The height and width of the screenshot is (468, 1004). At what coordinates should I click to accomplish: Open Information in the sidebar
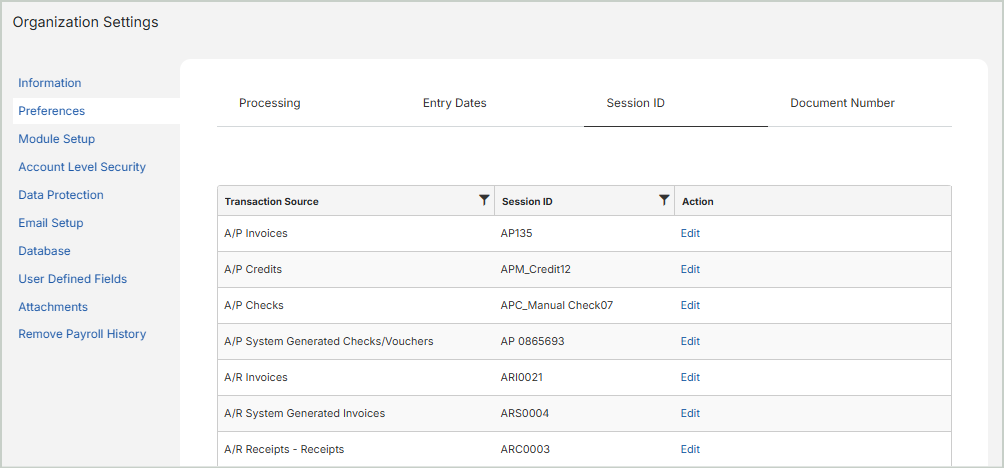[x=50, y=83]
